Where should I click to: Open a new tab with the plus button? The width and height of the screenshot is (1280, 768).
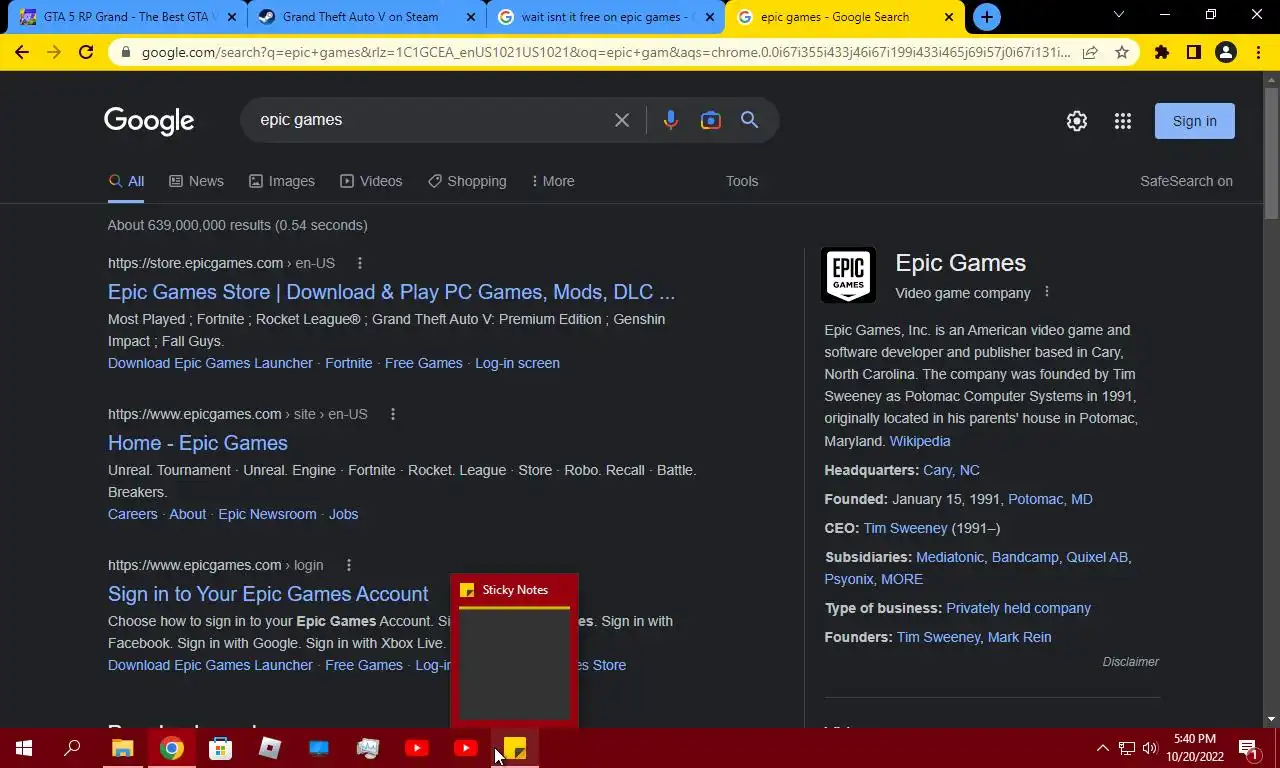click(986, 17)
